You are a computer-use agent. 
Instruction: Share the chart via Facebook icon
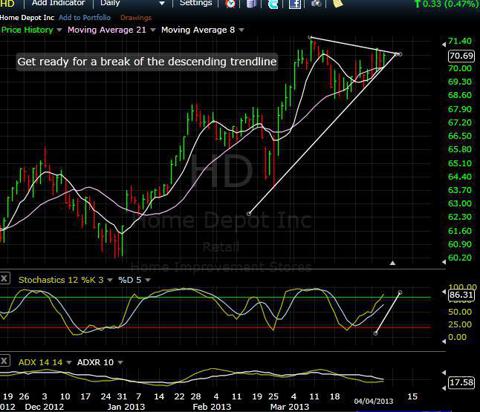tap(295, 4)
